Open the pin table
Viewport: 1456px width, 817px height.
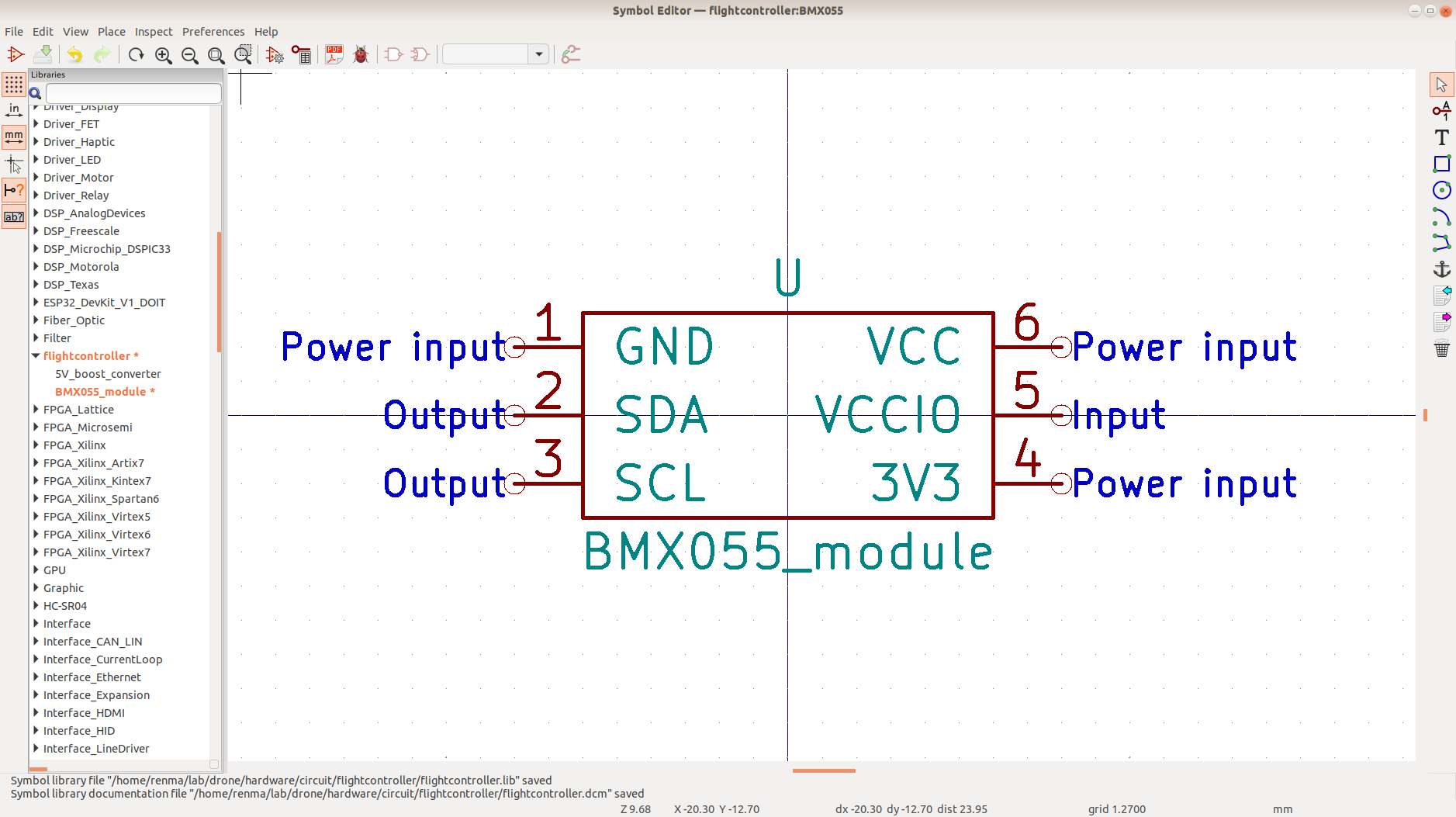(x=301, y=54)
